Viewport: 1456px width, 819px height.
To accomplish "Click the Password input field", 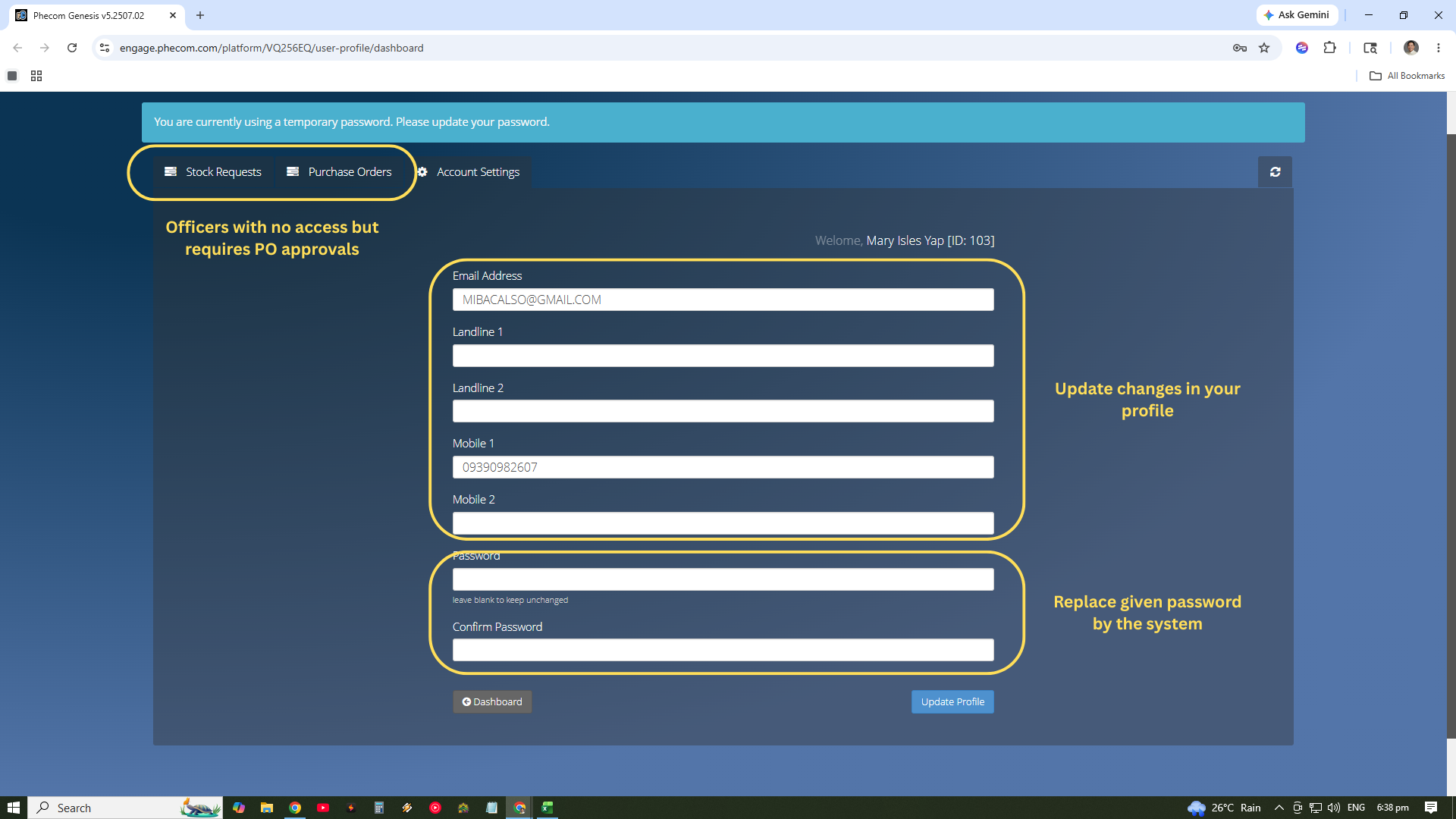I will (x=723, y=579).
